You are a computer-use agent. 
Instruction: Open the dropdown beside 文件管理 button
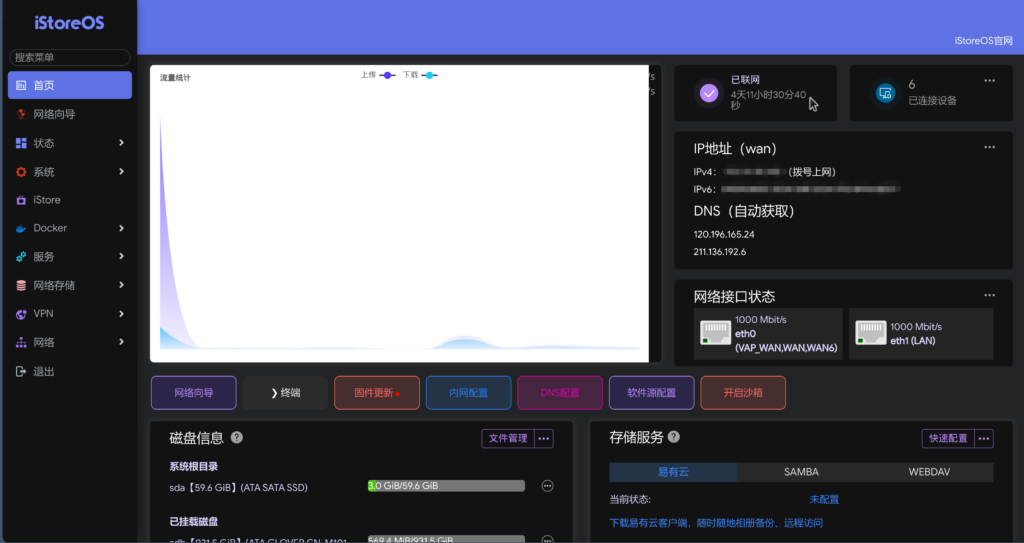click(x=544, y=438)
